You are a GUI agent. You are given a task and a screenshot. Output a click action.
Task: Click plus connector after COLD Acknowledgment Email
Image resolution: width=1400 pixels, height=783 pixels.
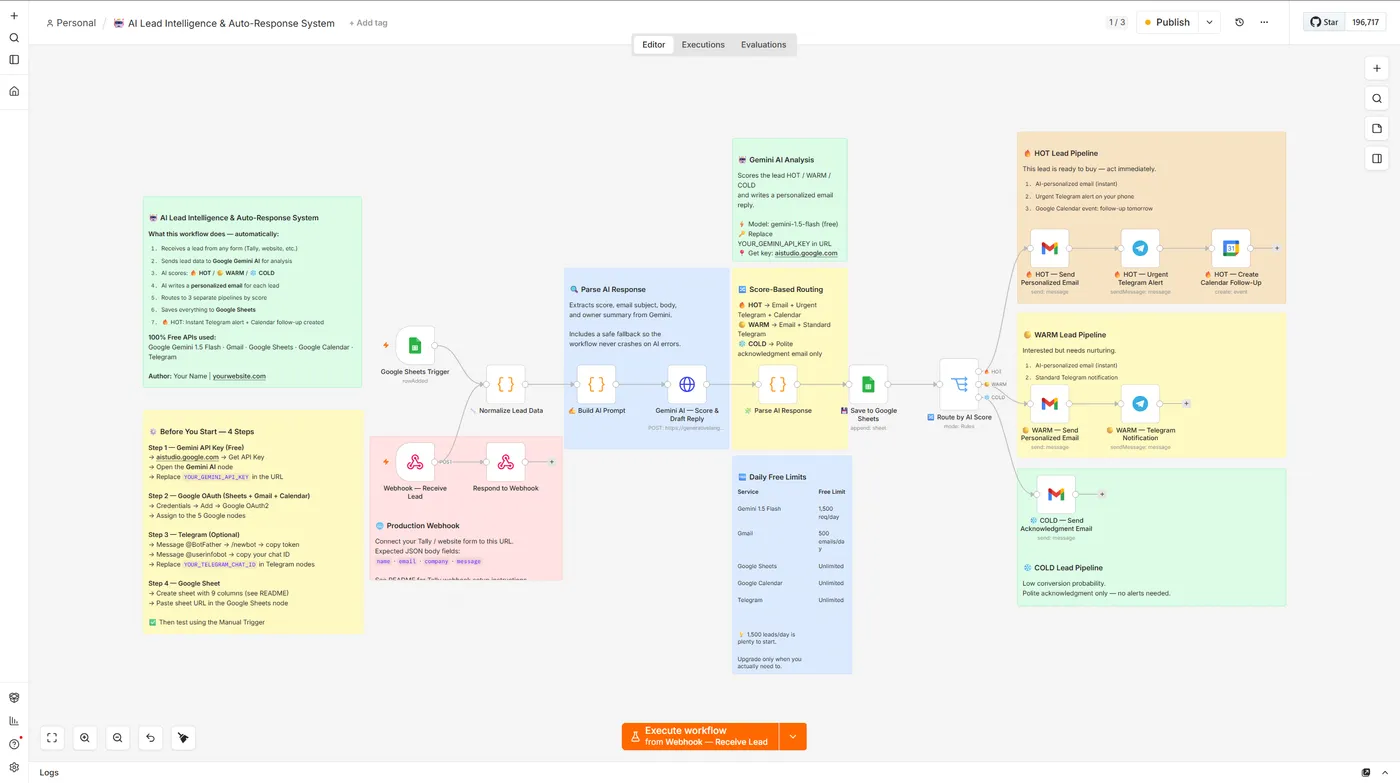[1102, 494]
